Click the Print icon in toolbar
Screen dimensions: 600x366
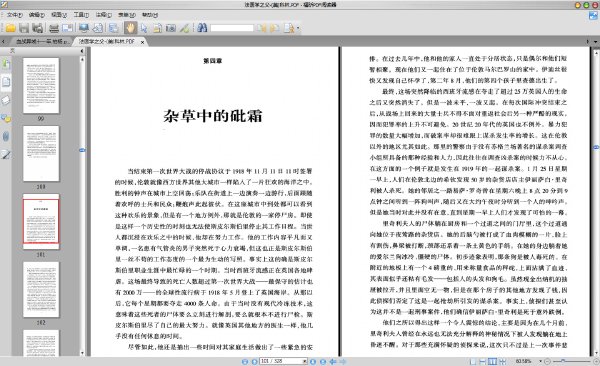(54, 28)
